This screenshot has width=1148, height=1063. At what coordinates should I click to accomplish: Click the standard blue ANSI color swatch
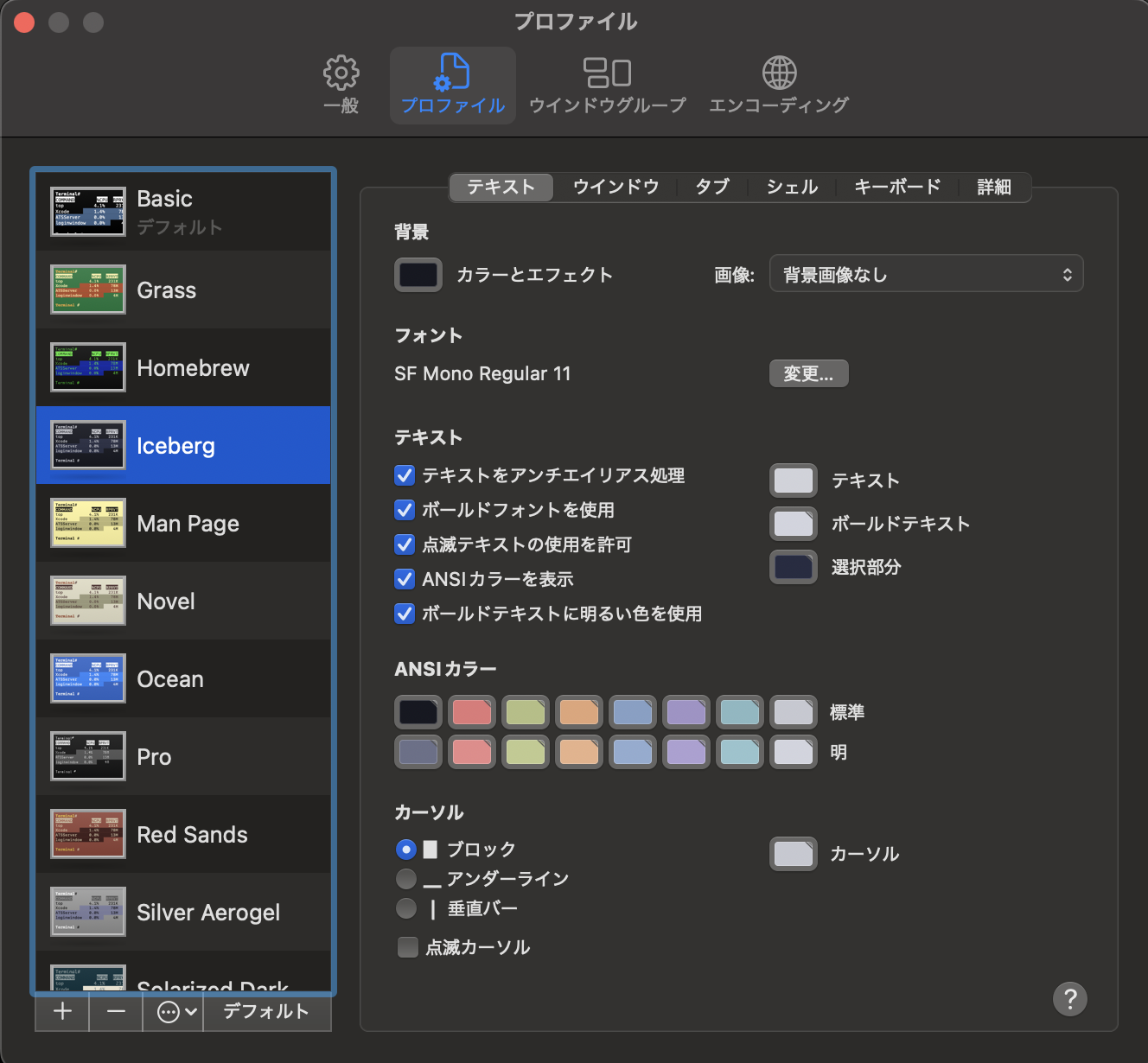(633, 712)
